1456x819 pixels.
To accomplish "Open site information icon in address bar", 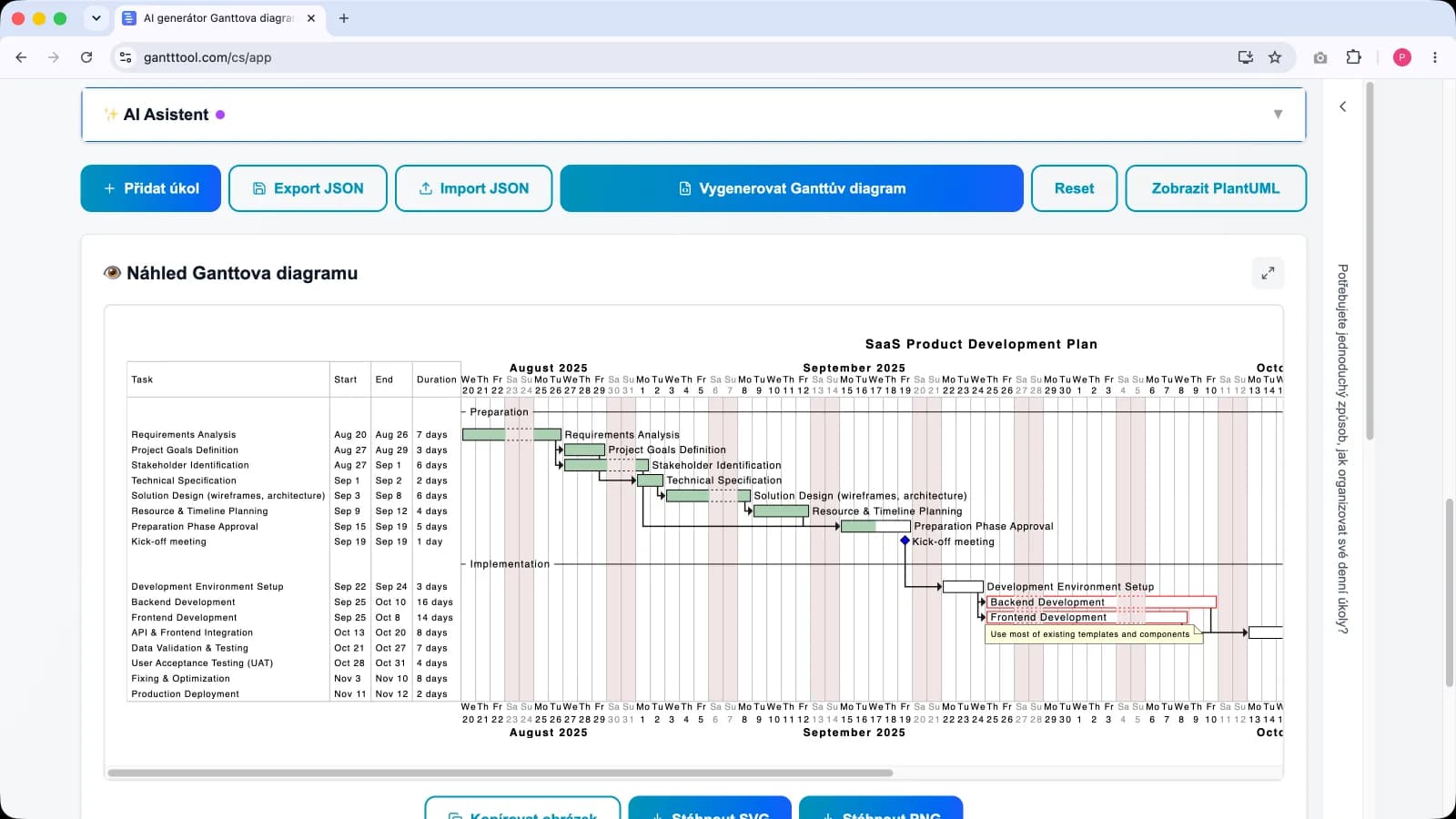I will pos(126,57).
